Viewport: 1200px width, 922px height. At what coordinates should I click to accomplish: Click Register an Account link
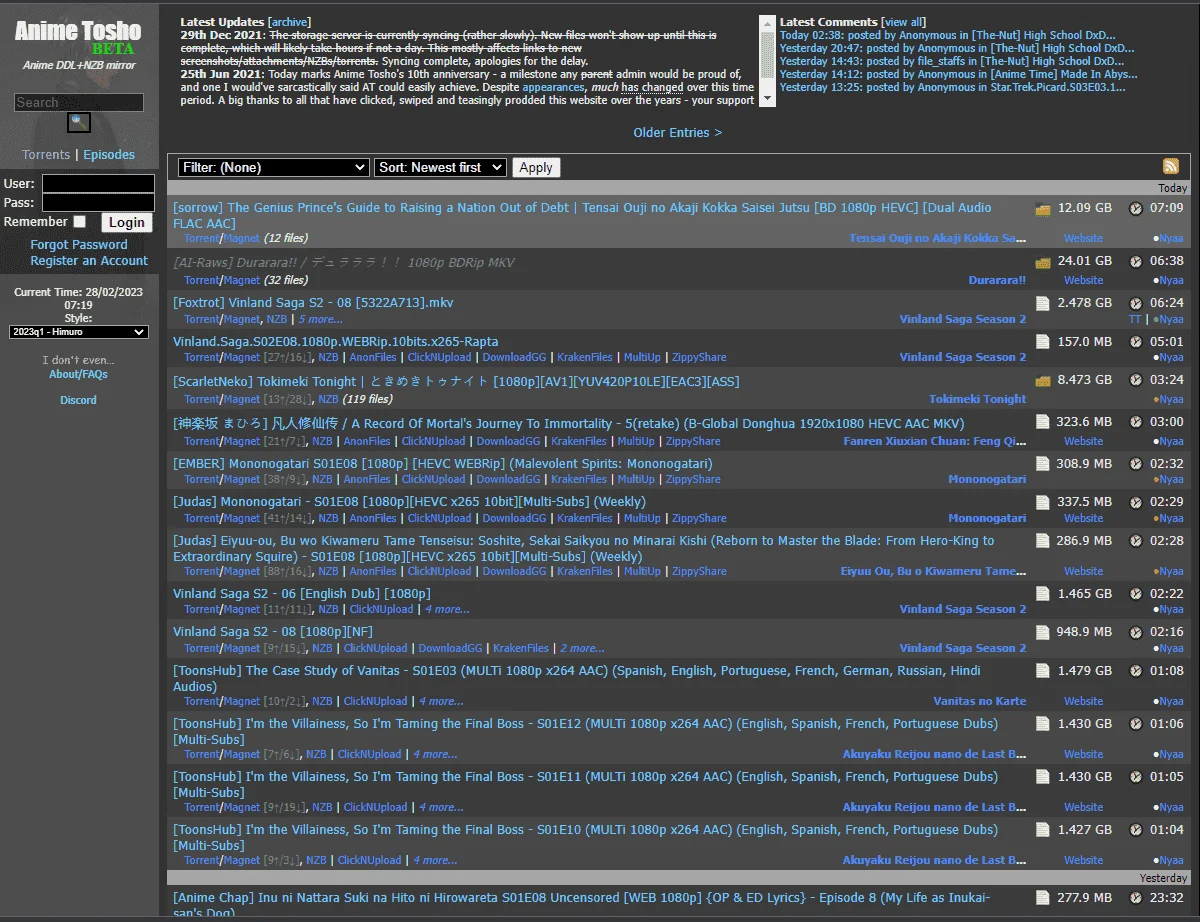pos(89,261)
